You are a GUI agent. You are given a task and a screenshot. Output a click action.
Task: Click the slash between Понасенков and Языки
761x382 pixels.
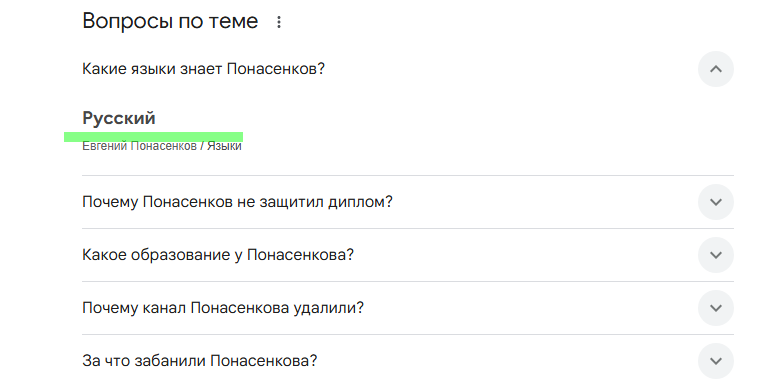pyautogui.click(x=202, y=146)
